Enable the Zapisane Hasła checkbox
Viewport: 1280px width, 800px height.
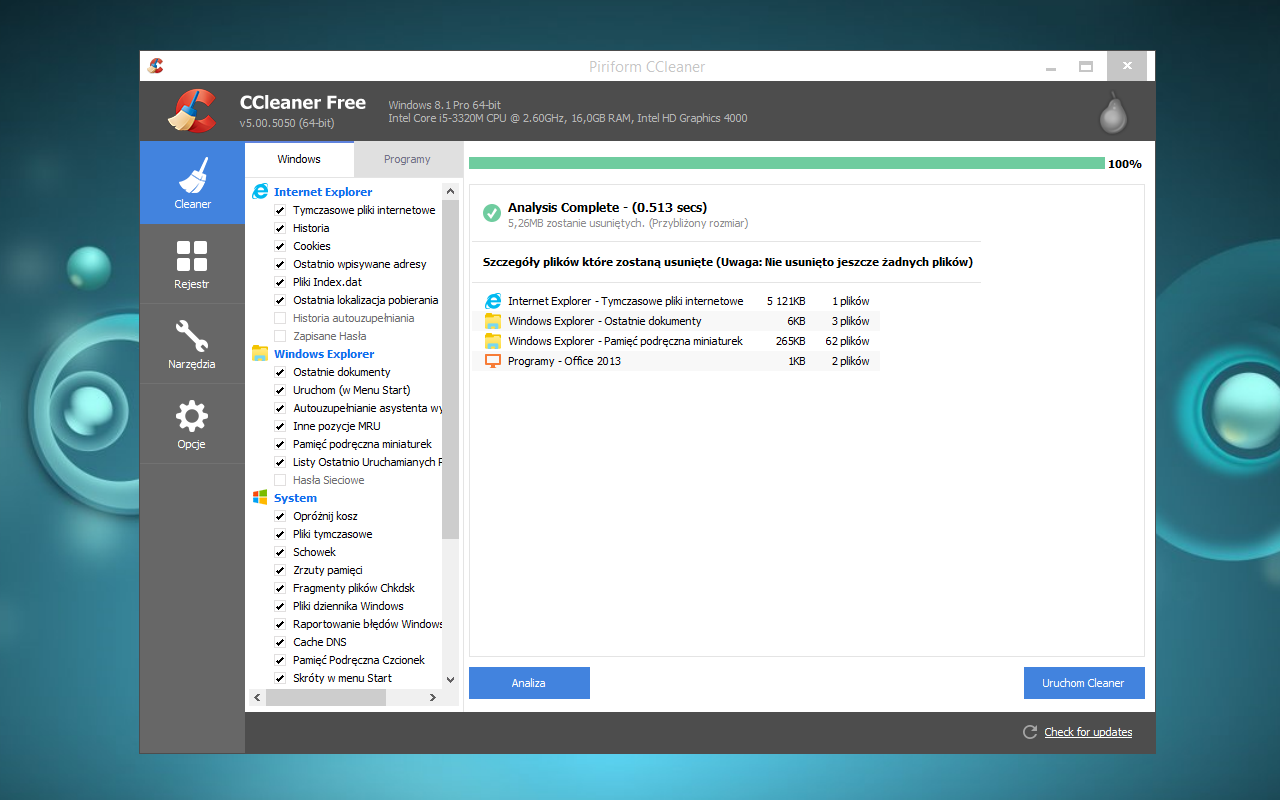(x=280, y=335)
